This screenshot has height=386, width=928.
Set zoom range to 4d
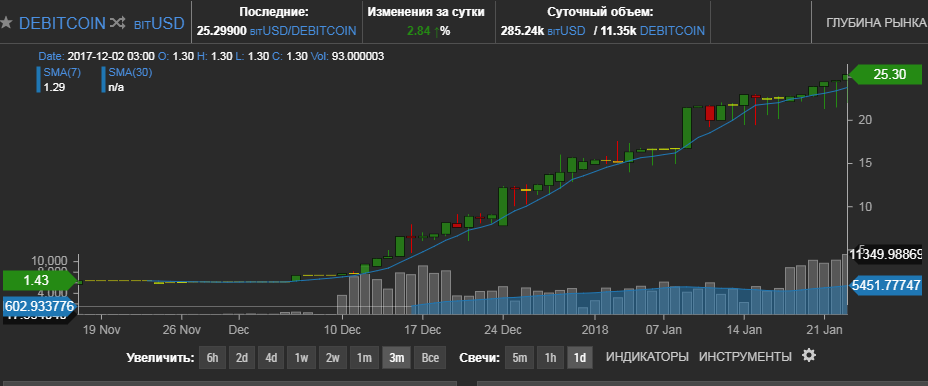271,358
